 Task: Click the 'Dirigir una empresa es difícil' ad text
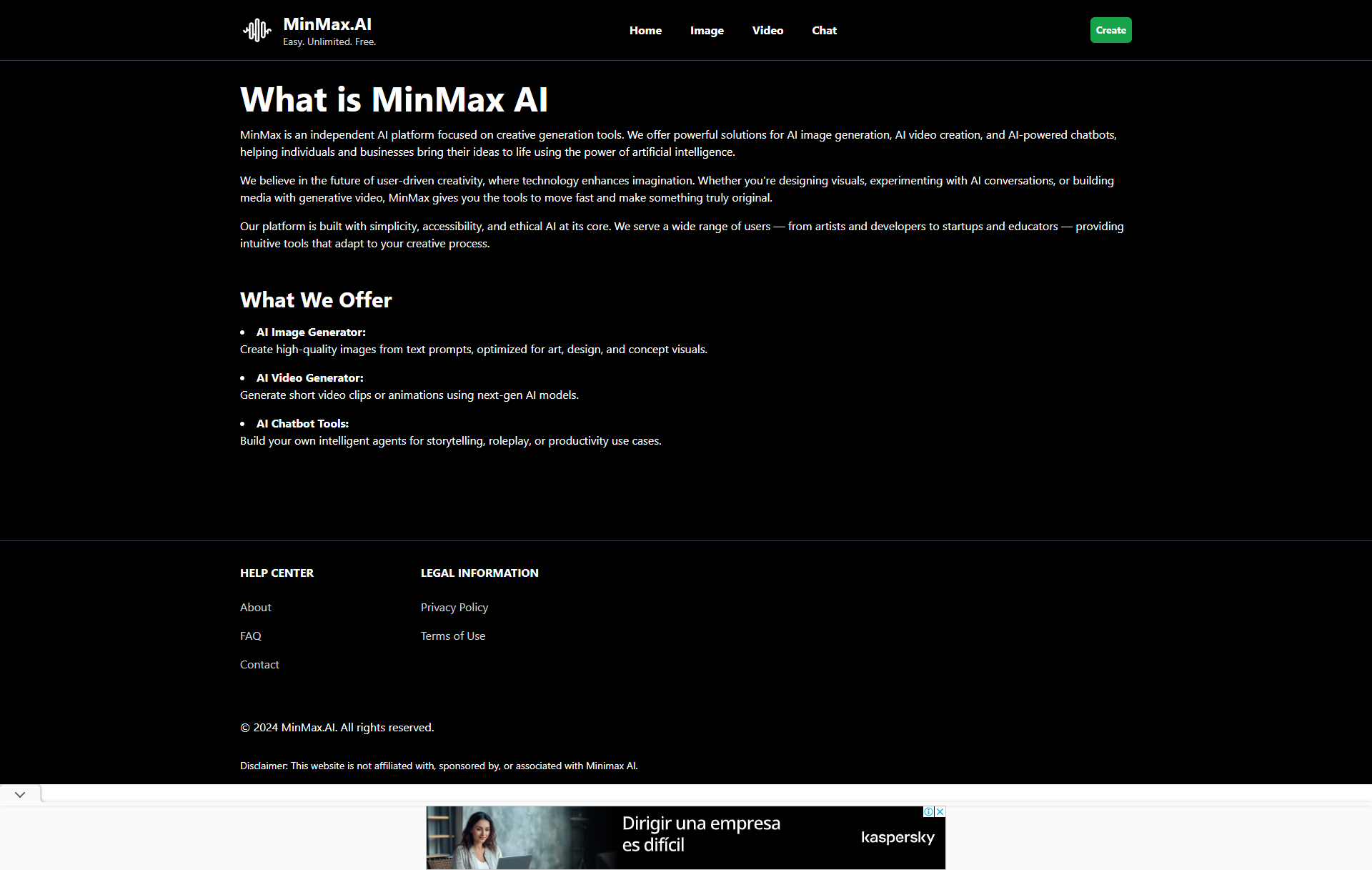point(700,834)
